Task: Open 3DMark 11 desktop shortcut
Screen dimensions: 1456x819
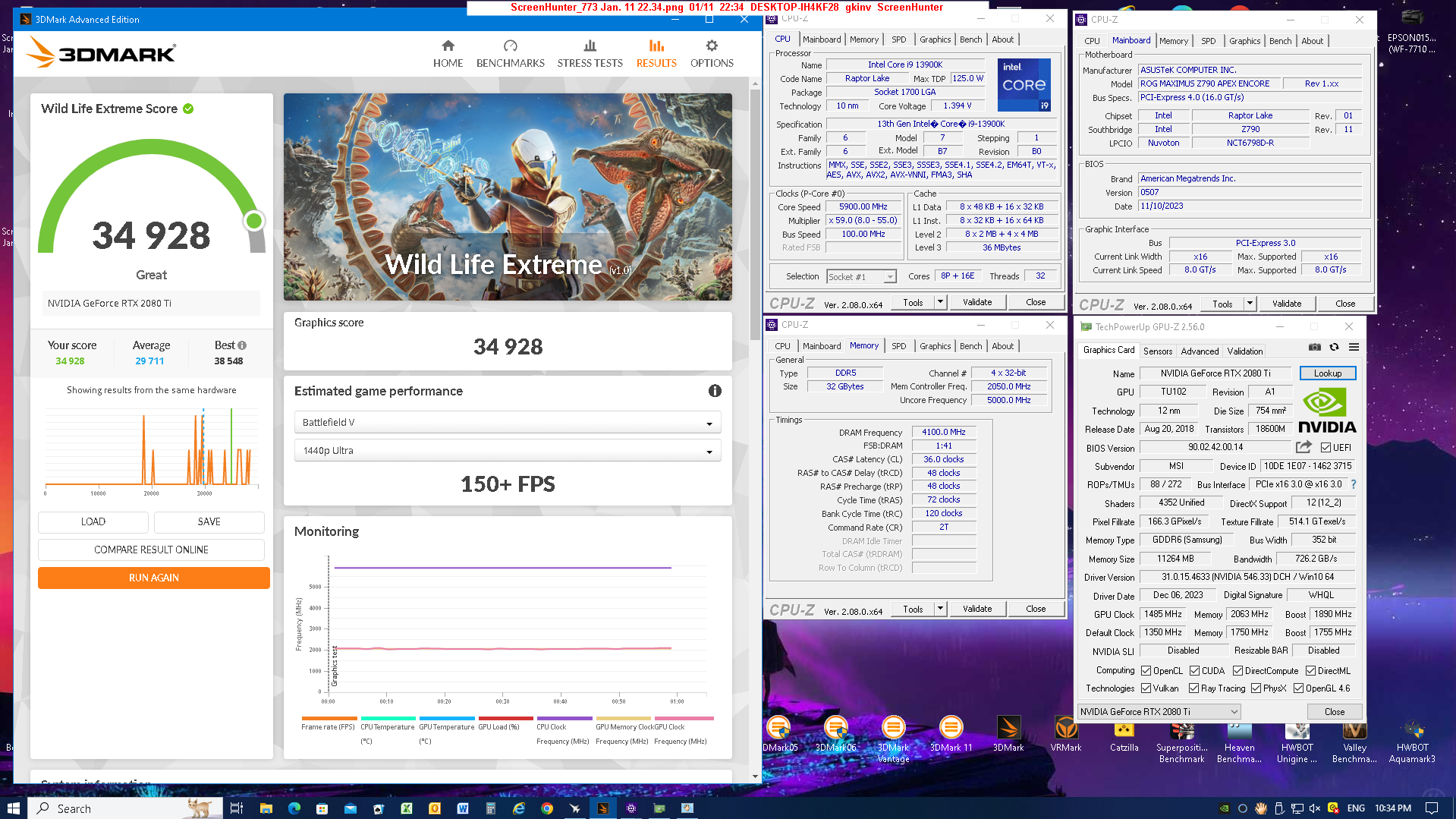Action: coord(951,735)
